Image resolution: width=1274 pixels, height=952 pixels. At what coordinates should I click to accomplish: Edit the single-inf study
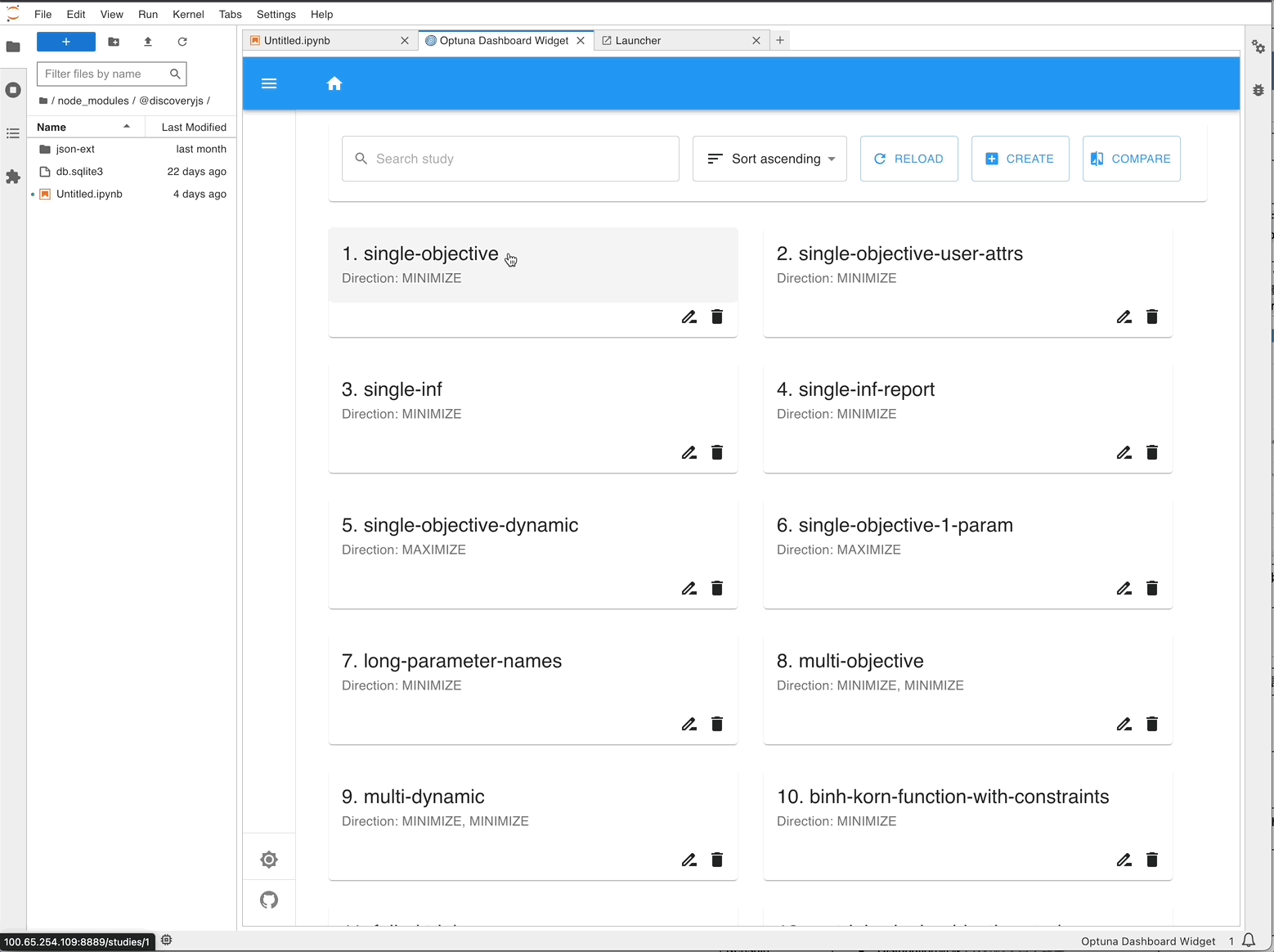[689, 452]
